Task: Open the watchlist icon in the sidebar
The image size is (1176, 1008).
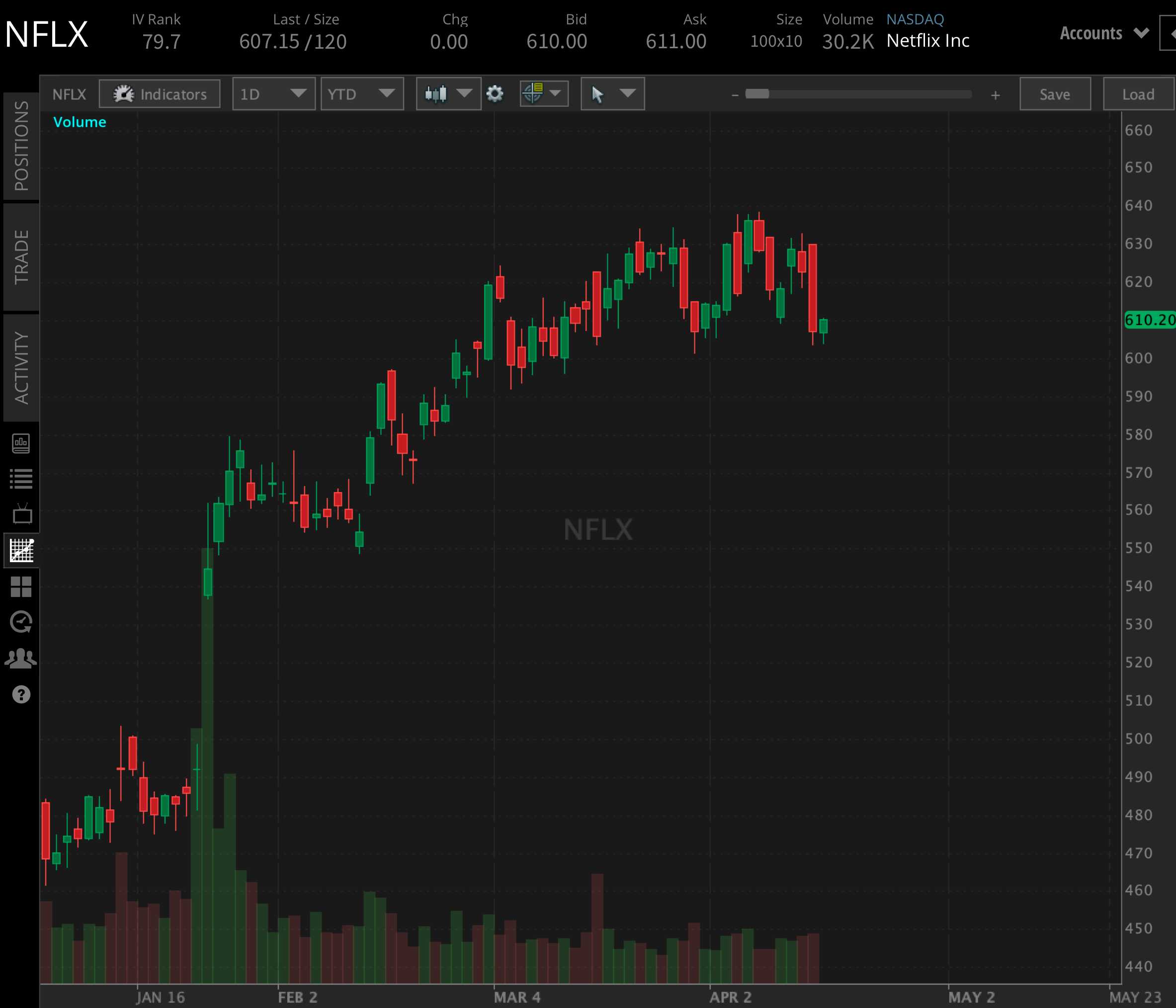Action: (x=21, y=479)
